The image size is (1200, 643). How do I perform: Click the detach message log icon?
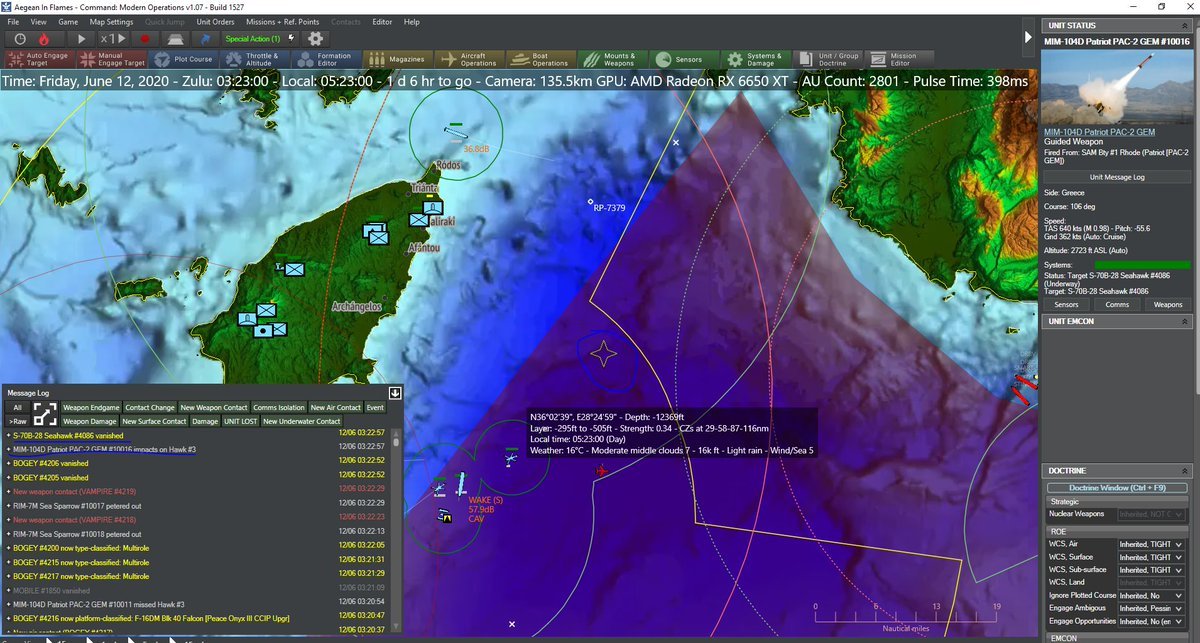point(395,393)
